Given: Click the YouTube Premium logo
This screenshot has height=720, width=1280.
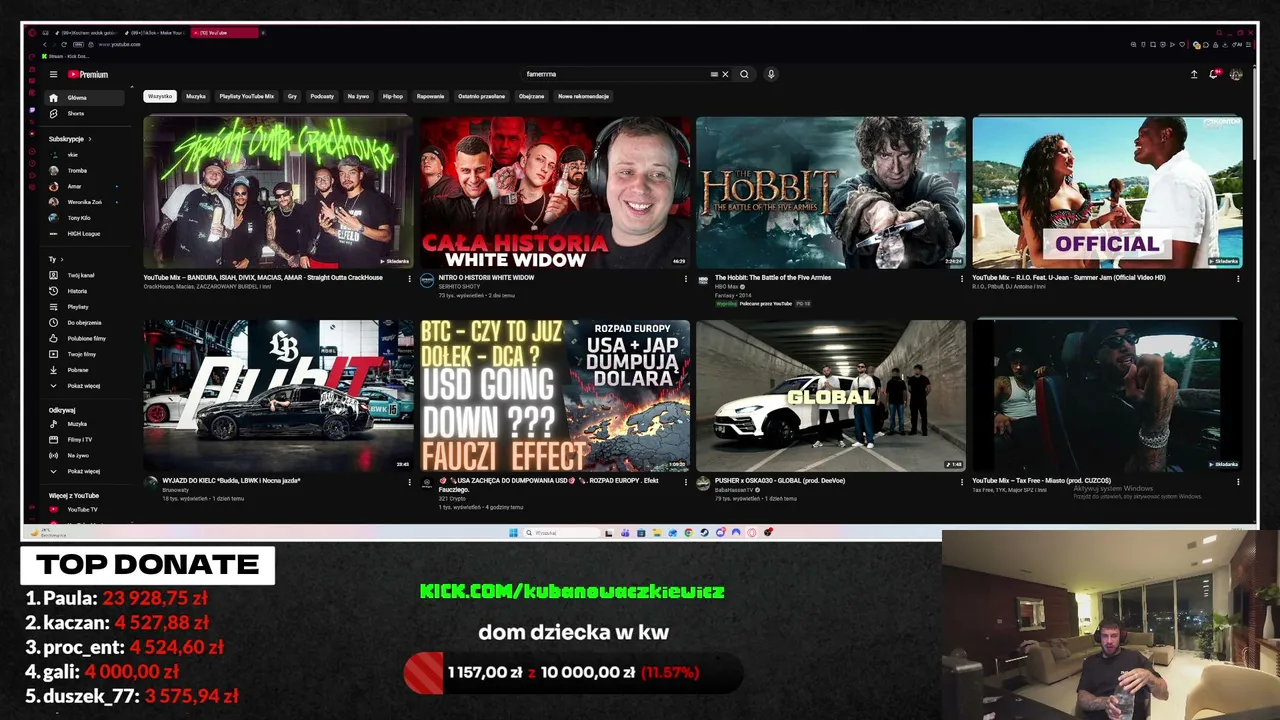Looking at the screenshot, I should [88, 74].
